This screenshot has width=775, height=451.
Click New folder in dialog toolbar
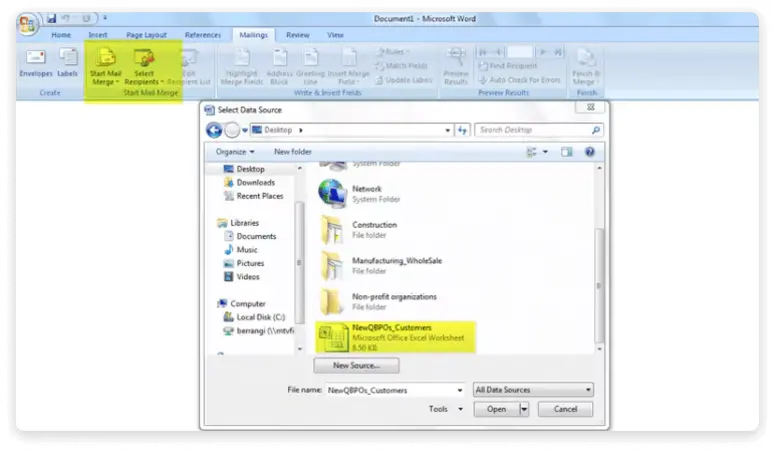coord(293,152)
